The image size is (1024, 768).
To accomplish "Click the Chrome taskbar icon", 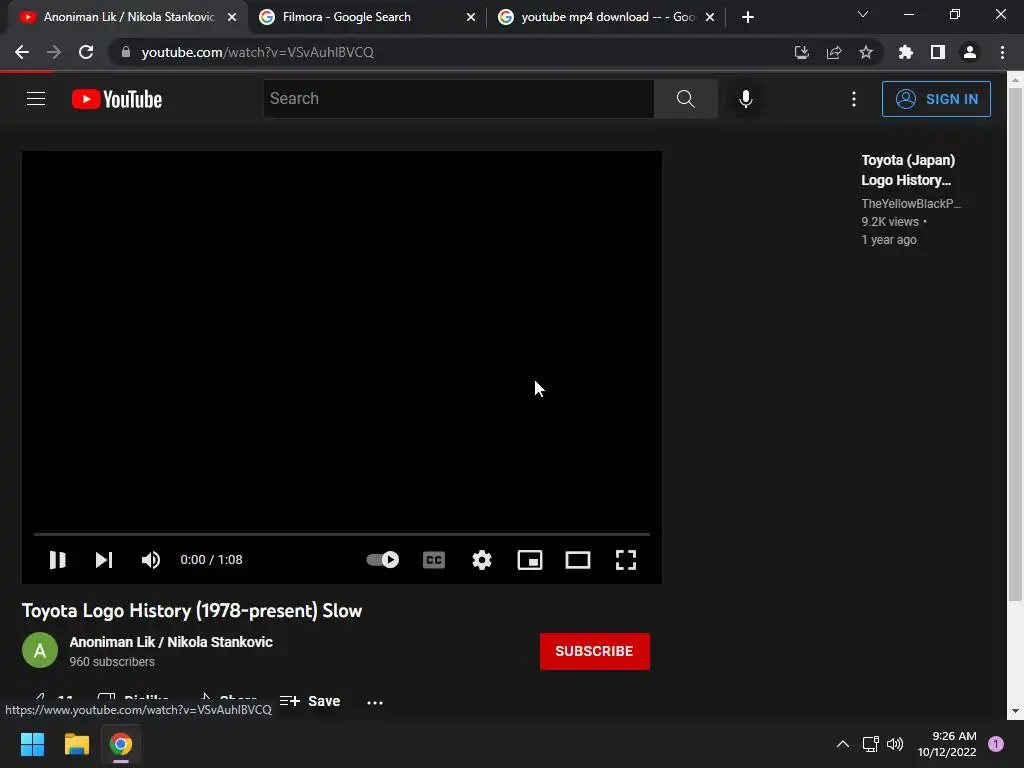I will [121, 744].
